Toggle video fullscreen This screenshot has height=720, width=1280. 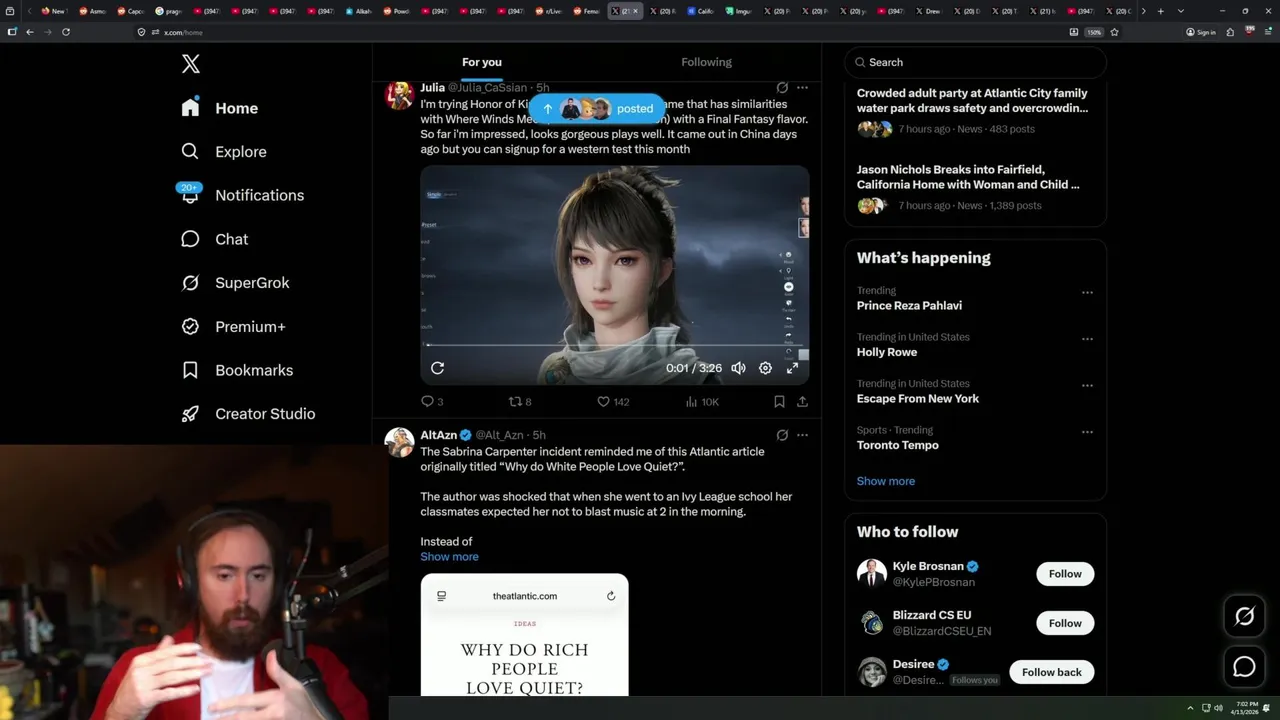tap(792, 368)
